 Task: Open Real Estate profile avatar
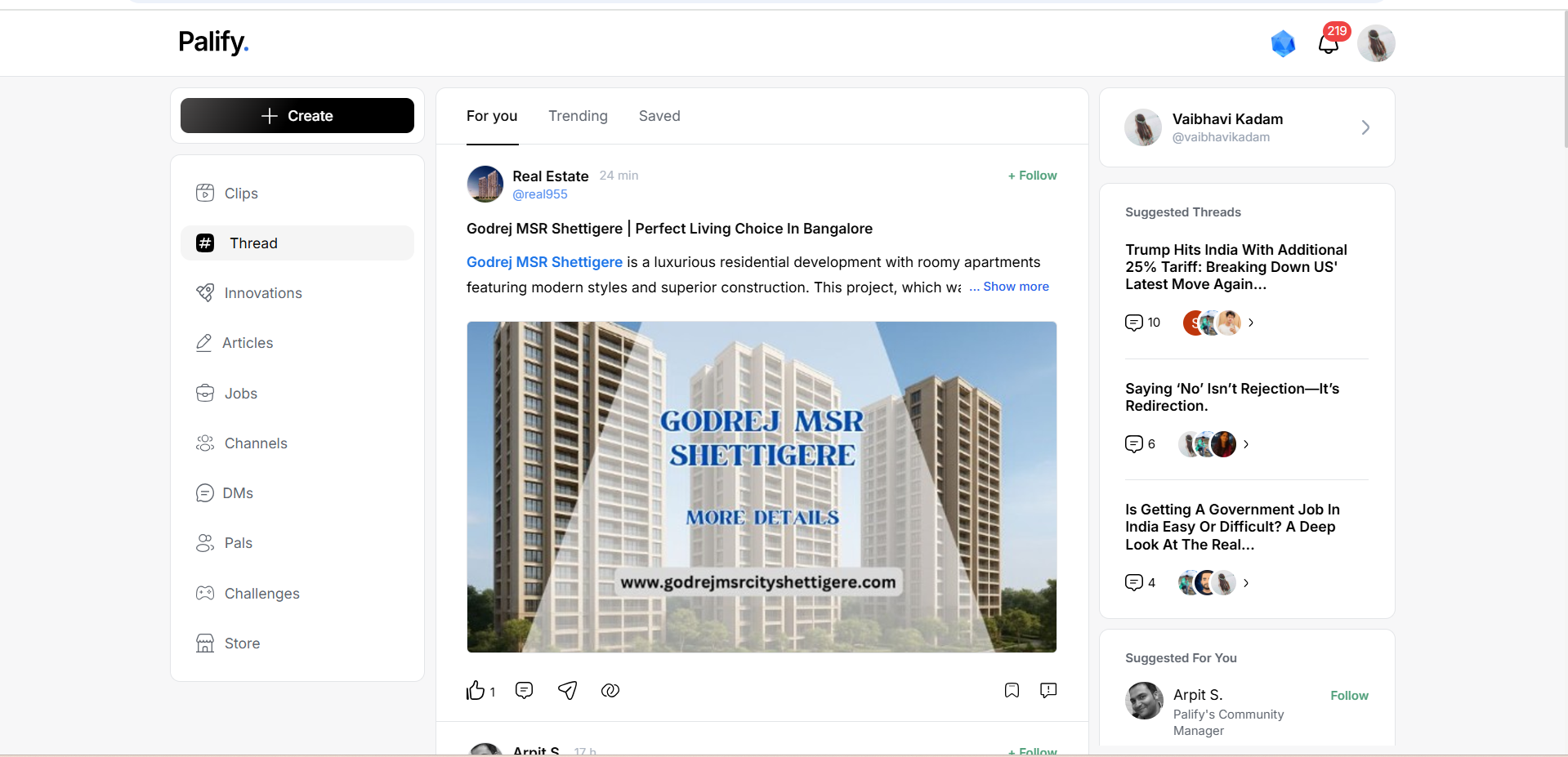coord(485,184)
